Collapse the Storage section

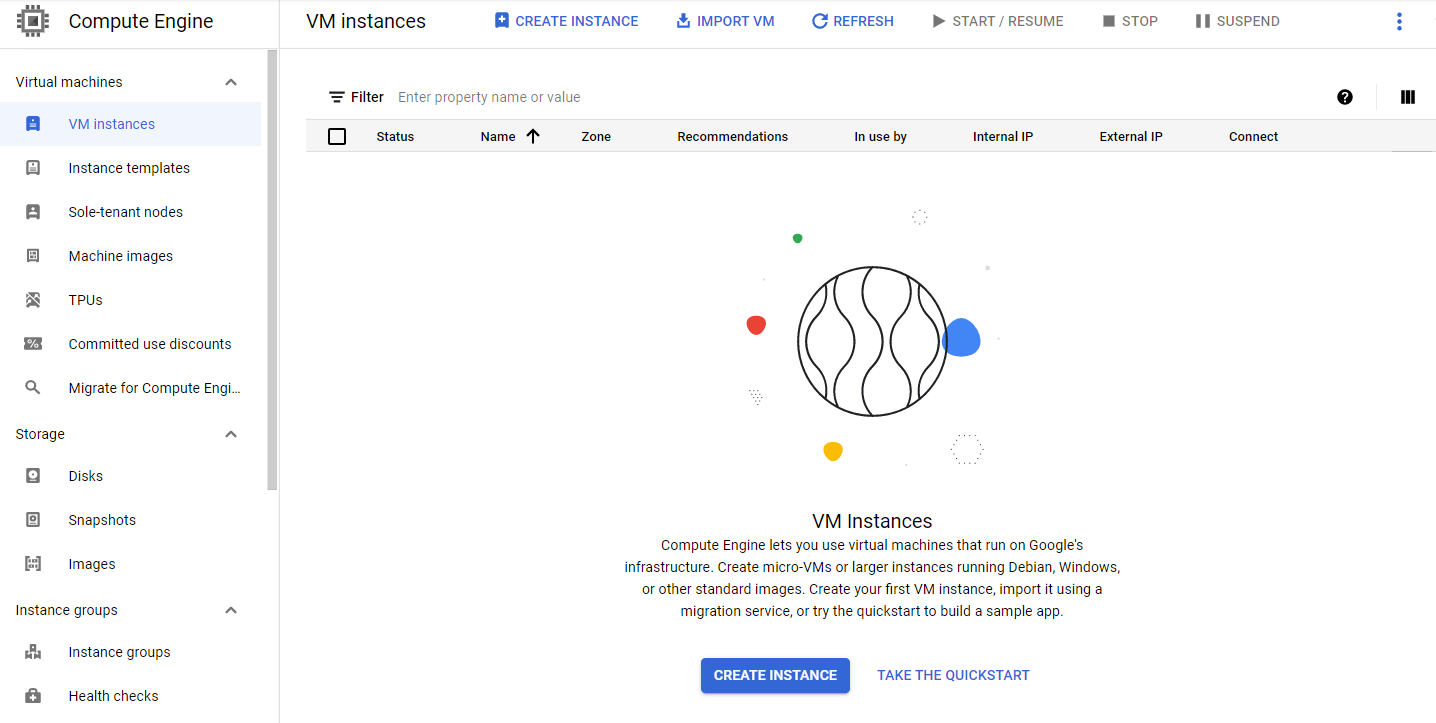pos(231,434)
